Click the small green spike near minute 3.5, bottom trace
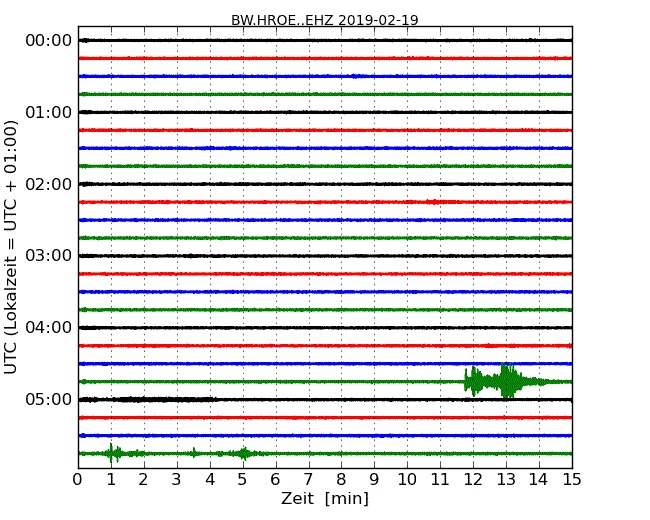The width and height of the screenshot is (650, 520). pos(194,453)
